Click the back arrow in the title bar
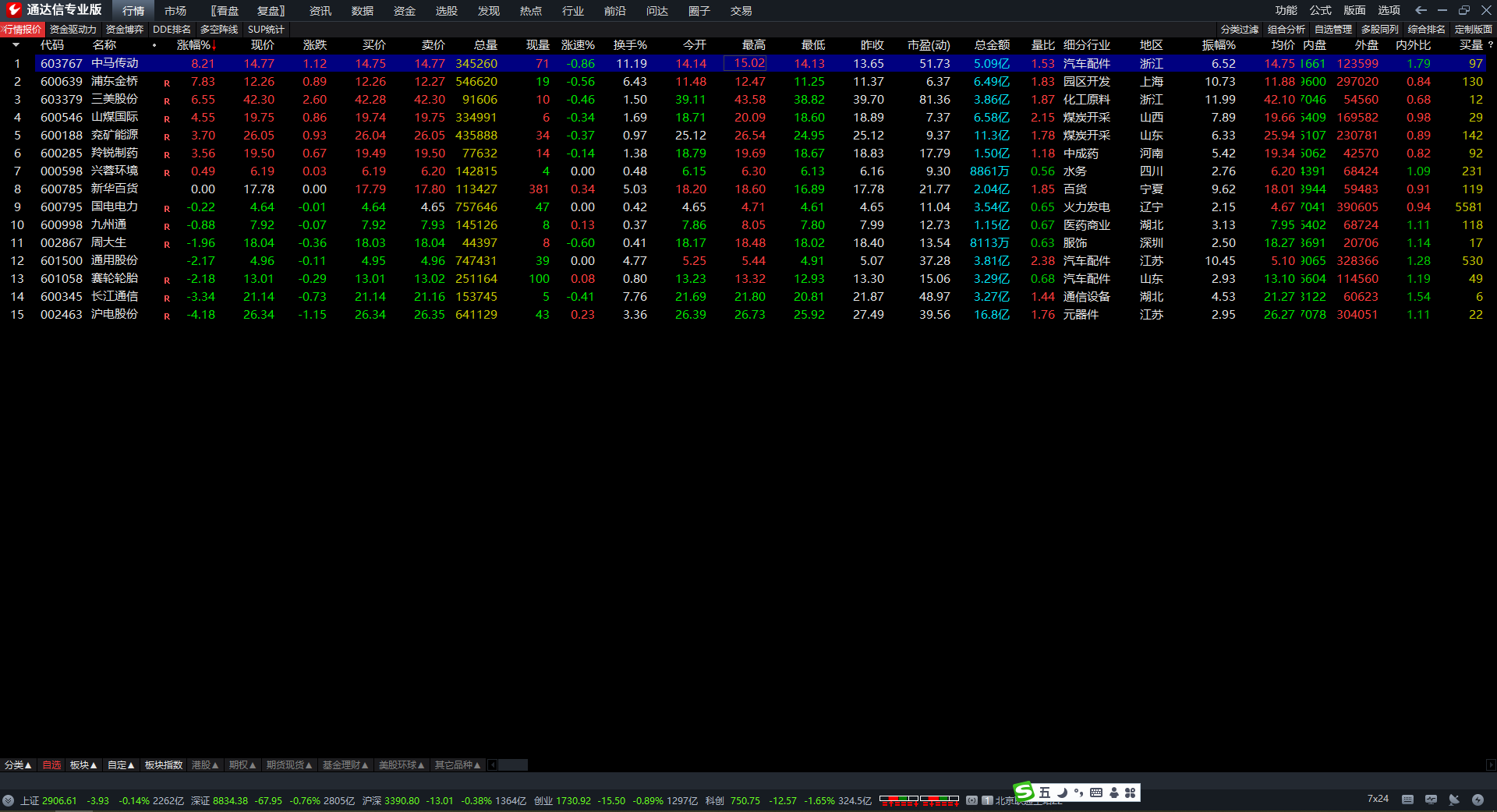 click(x=1421, y=10)
